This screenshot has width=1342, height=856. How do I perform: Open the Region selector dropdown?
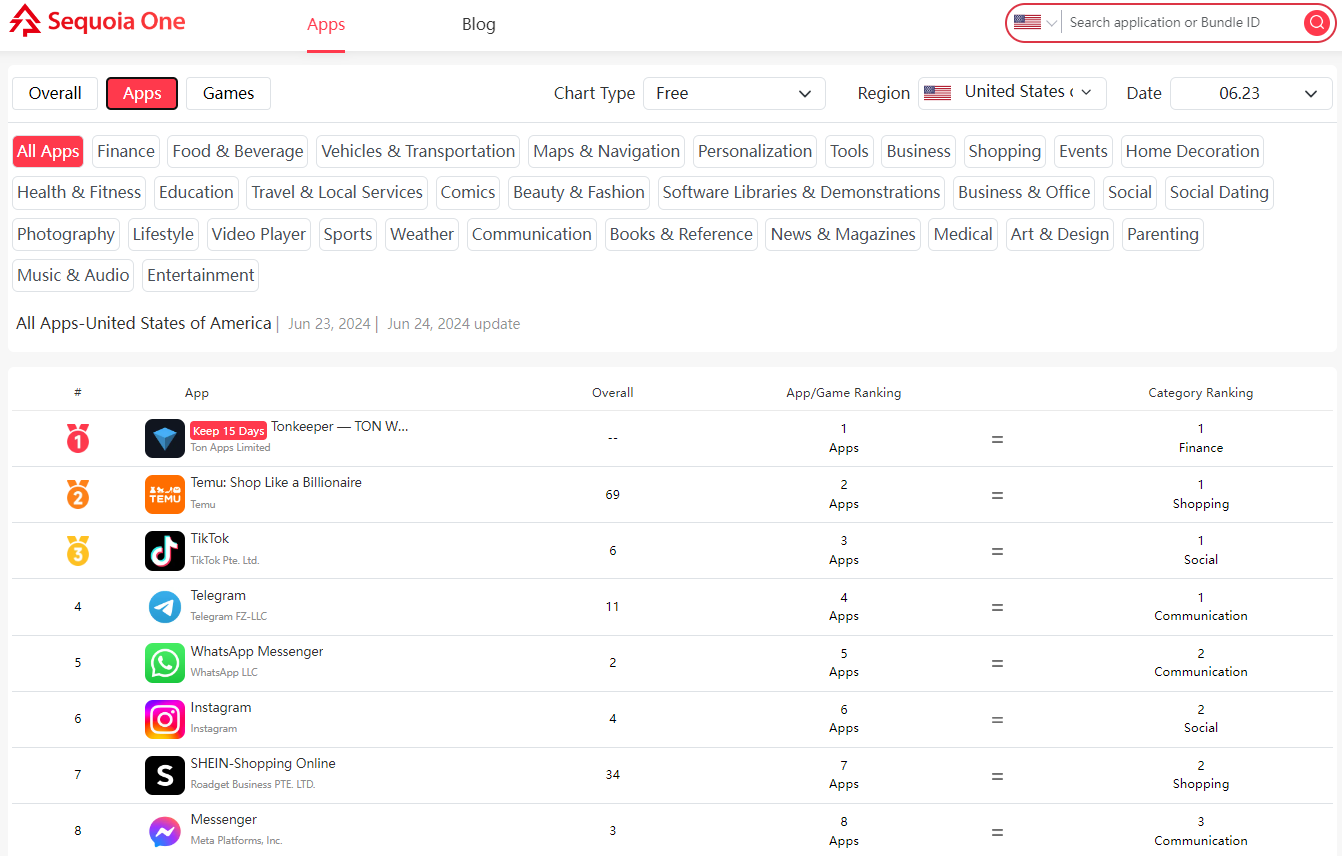(x=1011, y=92)
